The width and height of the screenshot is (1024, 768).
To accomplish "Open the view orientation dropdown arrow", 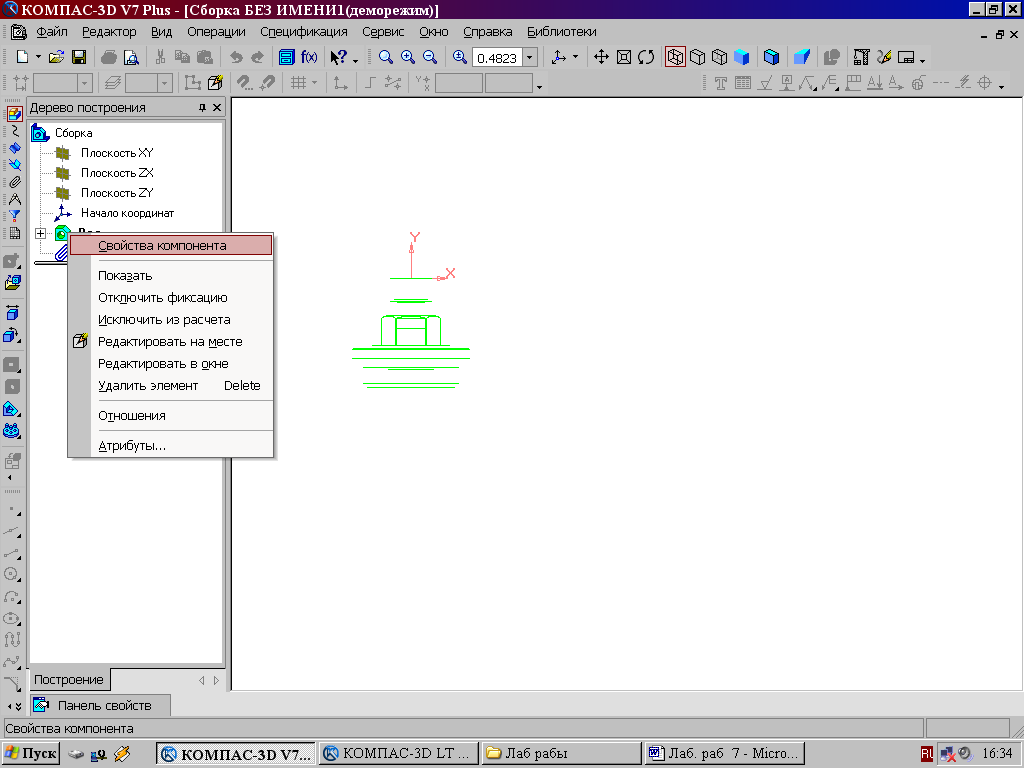I will pos(575,57).
